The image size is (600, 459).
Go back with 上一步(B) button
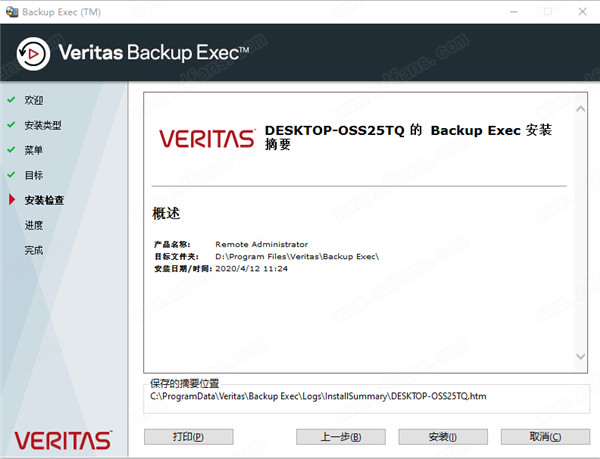341,437
